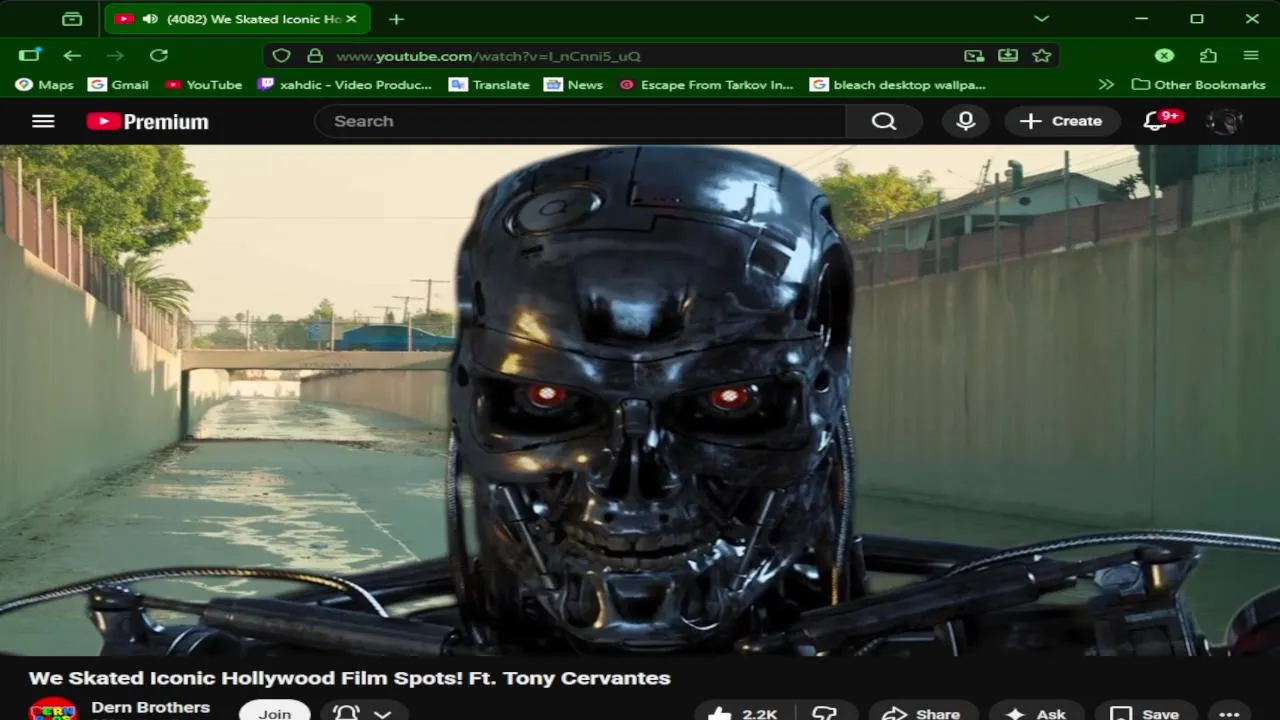Go forward one page
Viewport: 1280px width, 720px height.
pos(115,55)
